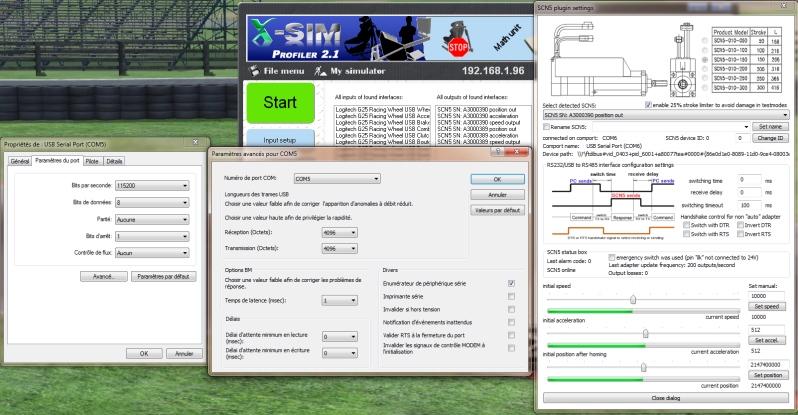Screen dimensions: 798x415
Task: Click Annuler in USB Serial Port properties
Action: 184,353
